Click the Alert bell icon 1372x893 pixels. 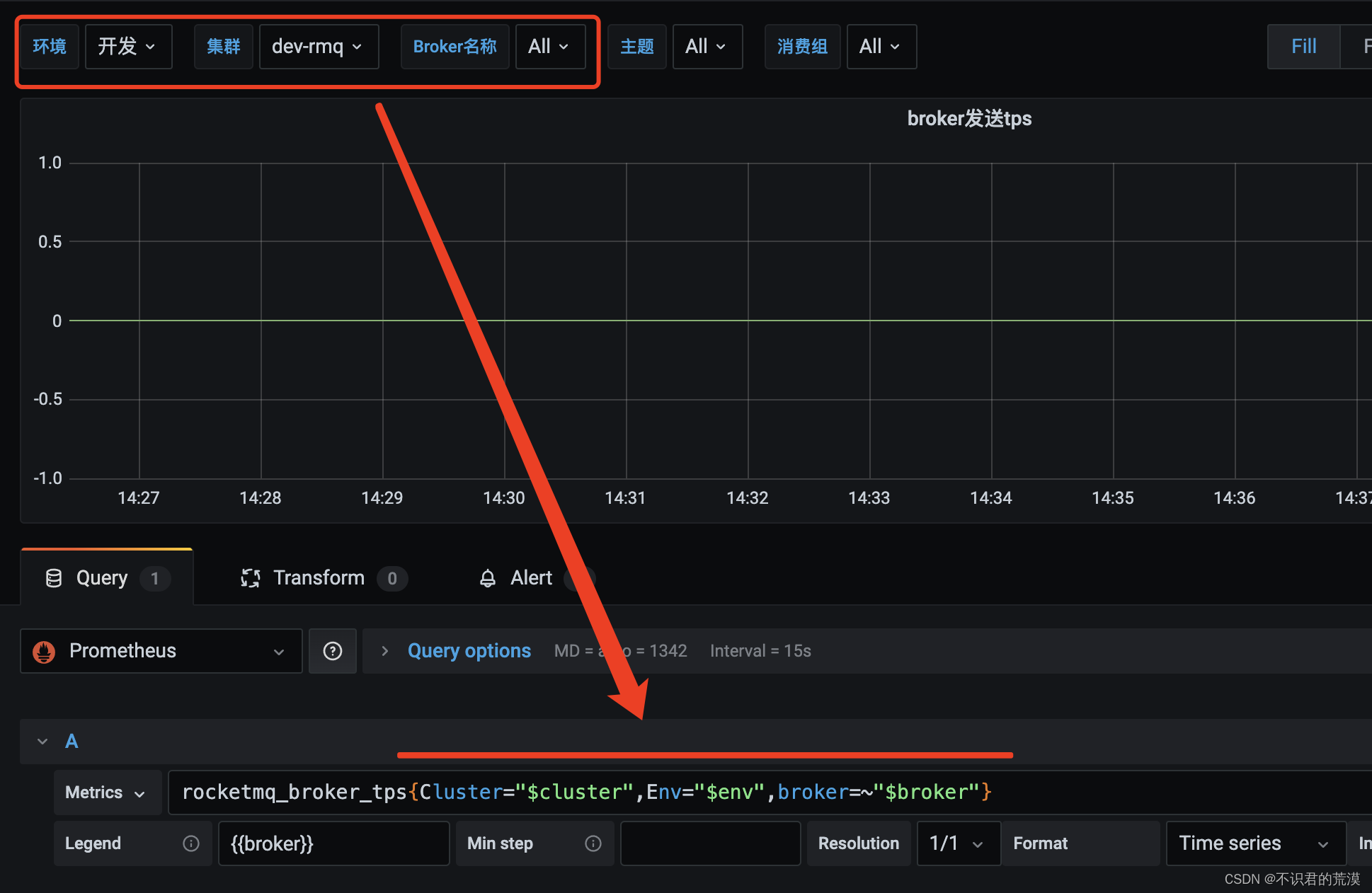(487, 578)
